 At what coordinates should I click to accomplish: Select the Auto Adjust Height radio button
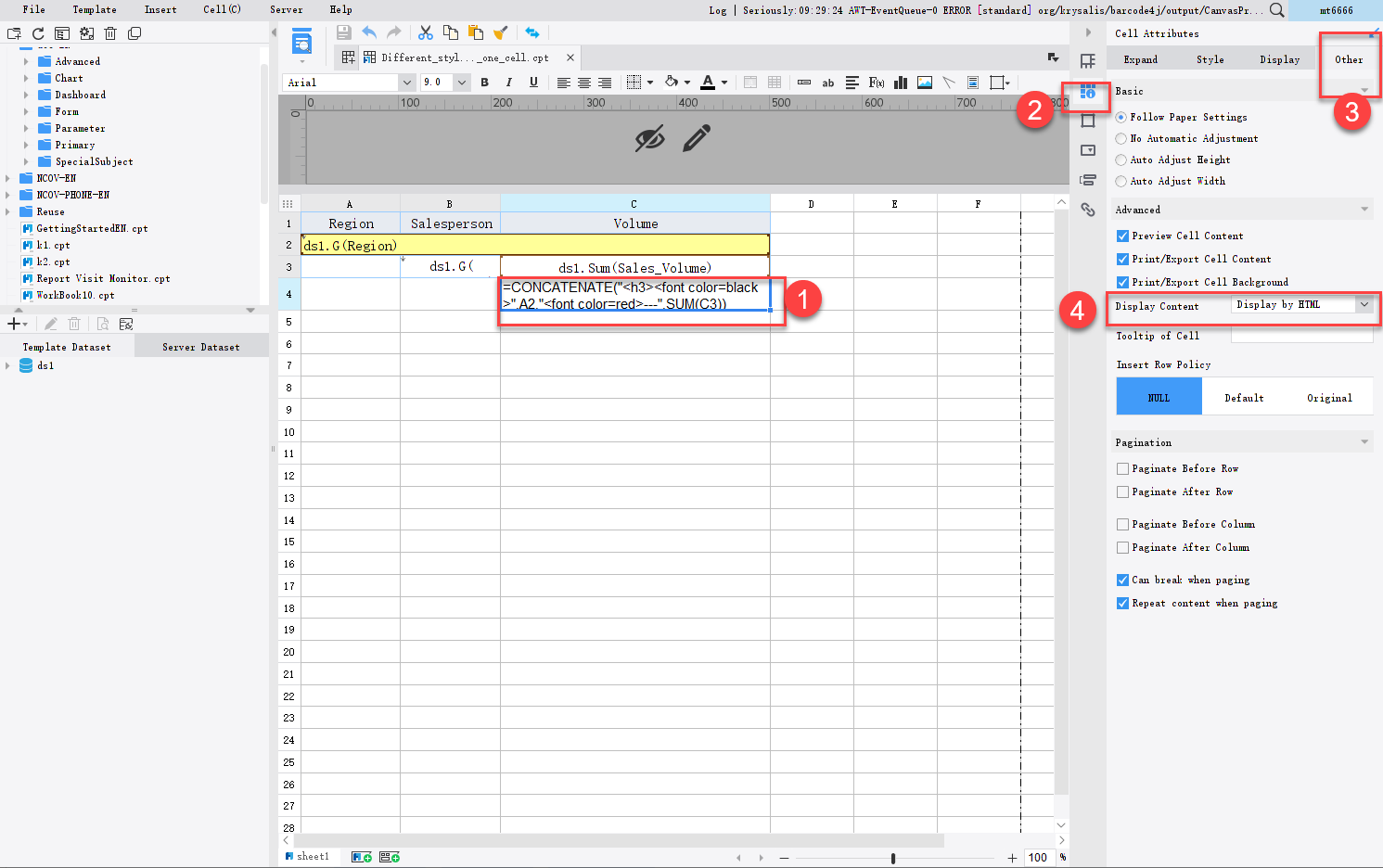[x=1122, y=160]
